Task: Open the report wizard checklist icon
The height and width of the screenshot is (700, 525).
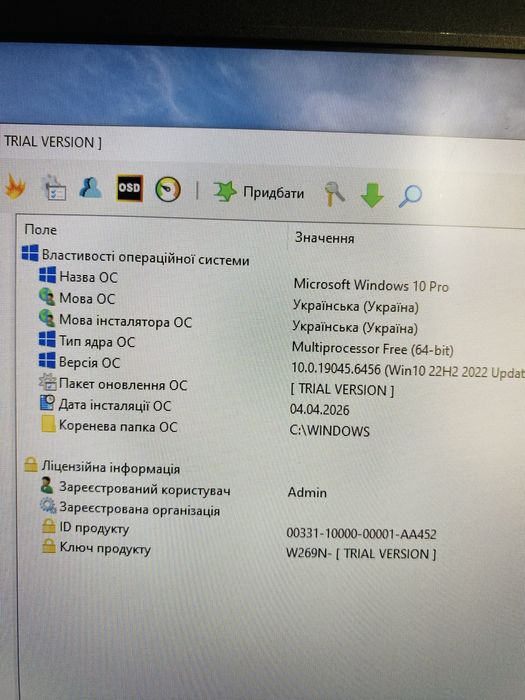Action: (55, 188)
